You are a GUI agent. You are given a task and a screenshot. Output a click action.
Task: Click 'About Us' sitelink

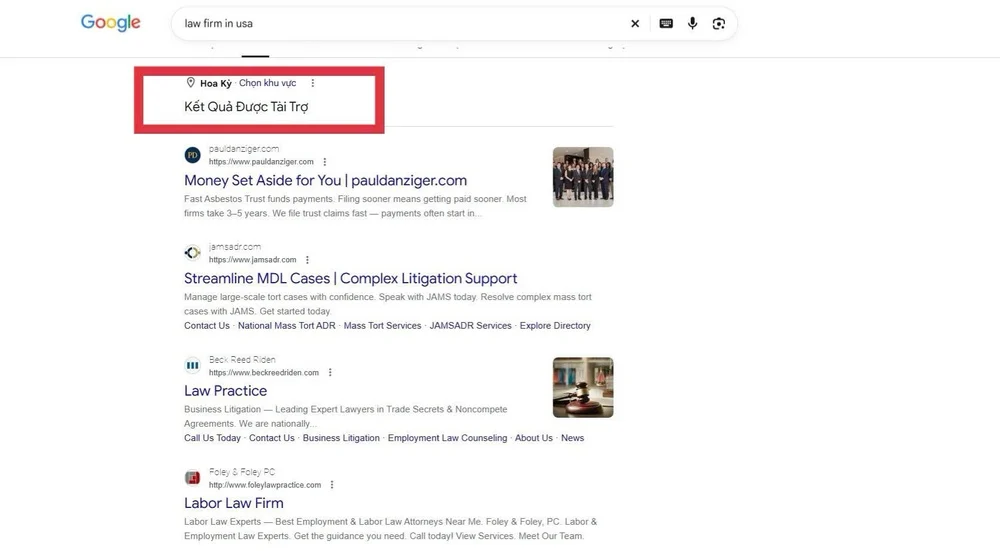point(534,437)
